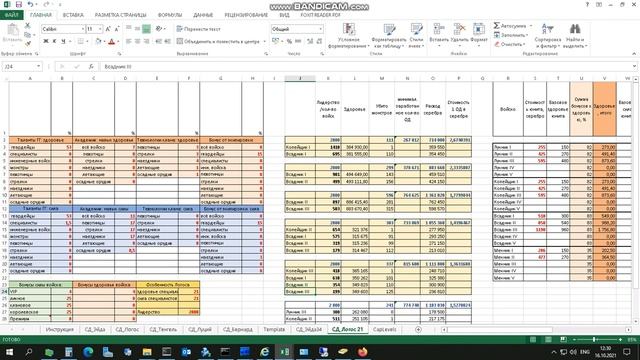Open Windows Start menu on taskbar
Viewport: 640px width, 360px height.
9,352
